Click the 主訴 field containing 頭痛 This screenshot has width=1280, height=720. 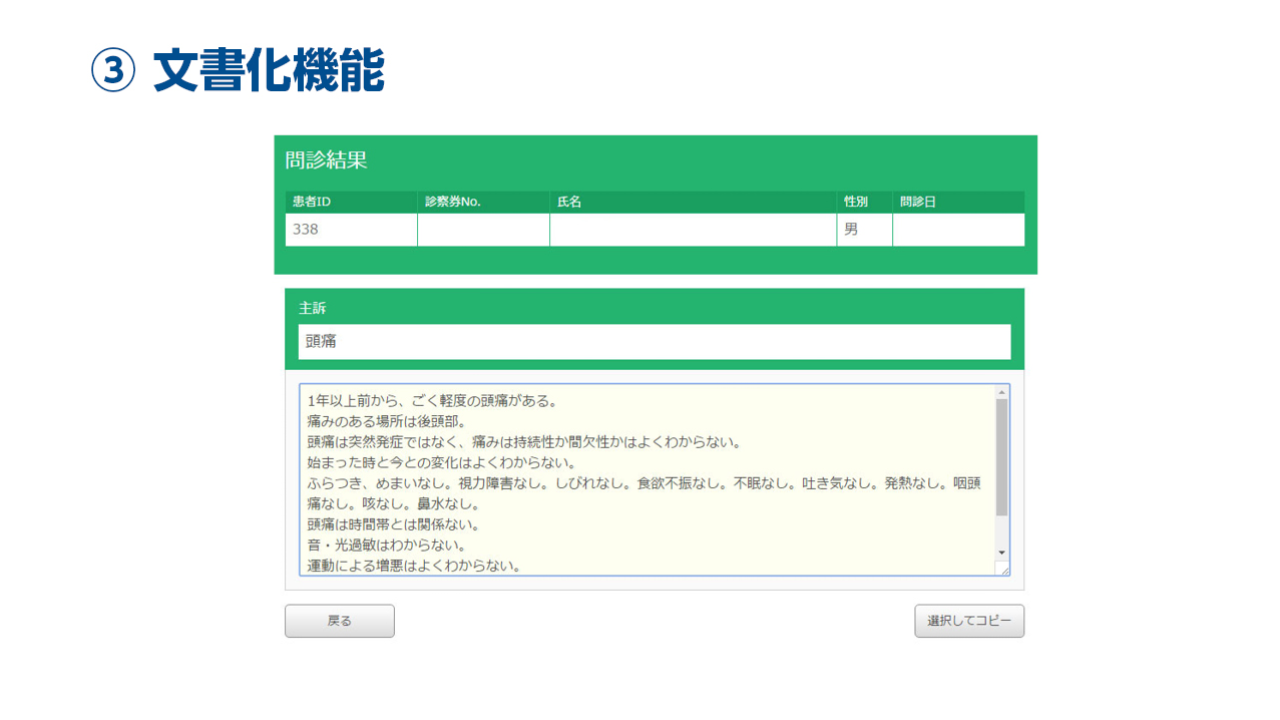click(x=654, y=342)
